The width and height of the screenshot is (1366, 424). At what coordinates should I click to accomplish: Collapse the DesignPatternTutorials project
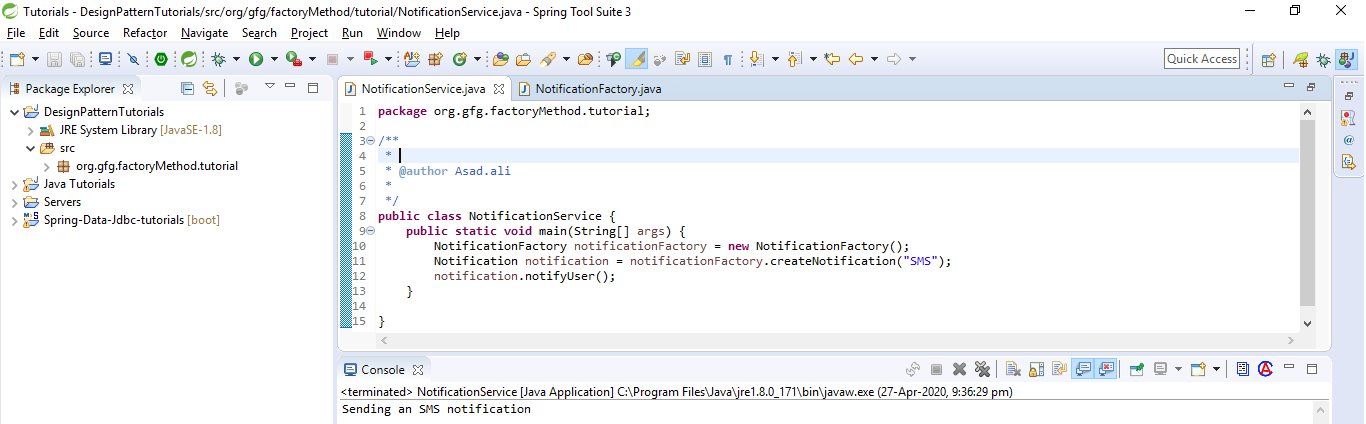pos(15,112)
